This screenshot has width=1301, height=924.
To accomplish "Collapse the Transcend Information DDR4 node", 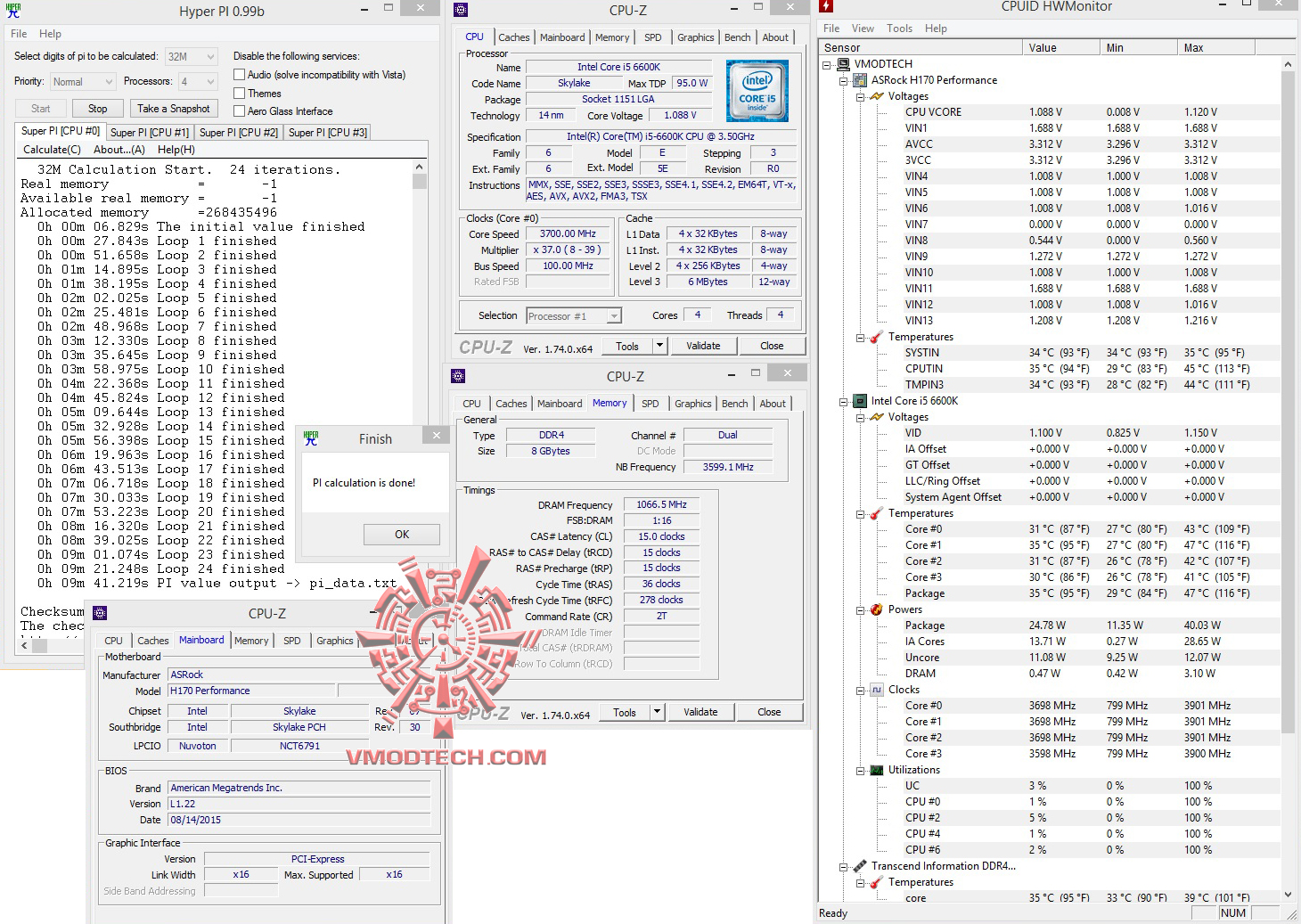I will [843, 866].
